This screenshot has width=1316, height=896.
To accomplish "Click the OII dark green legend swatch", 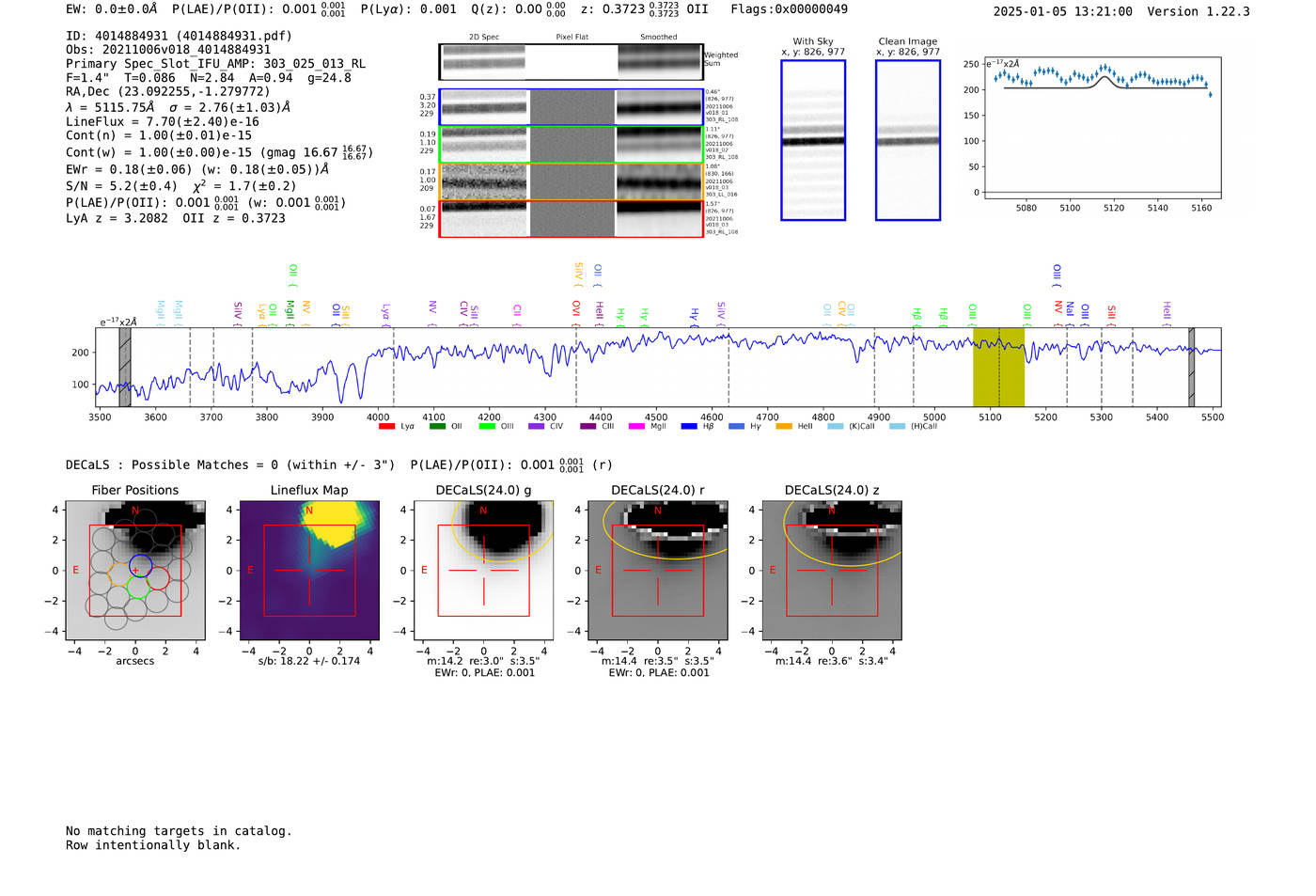I will click(x=437, y=427).
